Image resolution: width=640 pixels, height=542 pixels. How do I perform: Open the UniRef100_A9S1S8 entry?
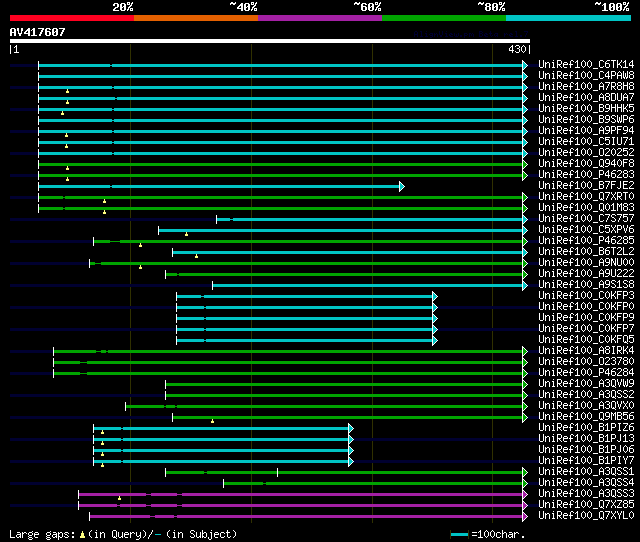pos(586,285)
